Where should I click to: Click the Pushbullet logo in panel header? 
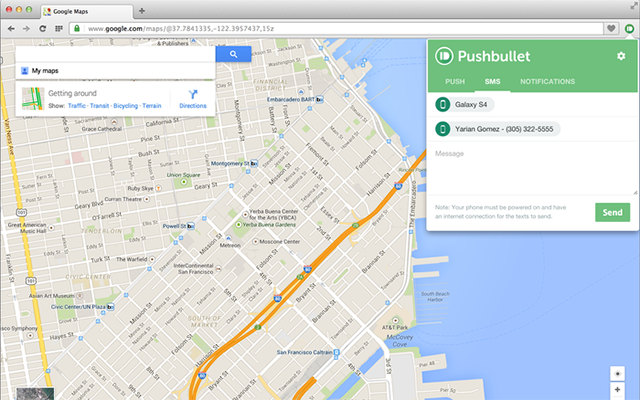tap(444, 56)
